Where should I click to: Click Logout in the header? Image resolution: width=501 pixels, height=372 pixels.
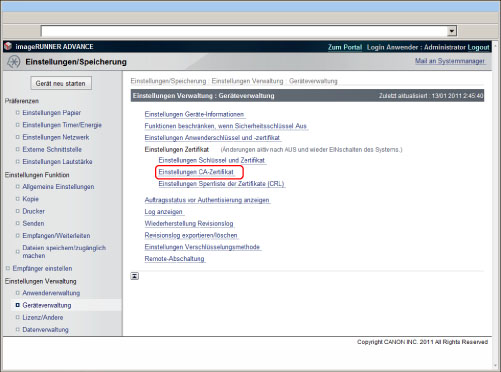point(478,47)
